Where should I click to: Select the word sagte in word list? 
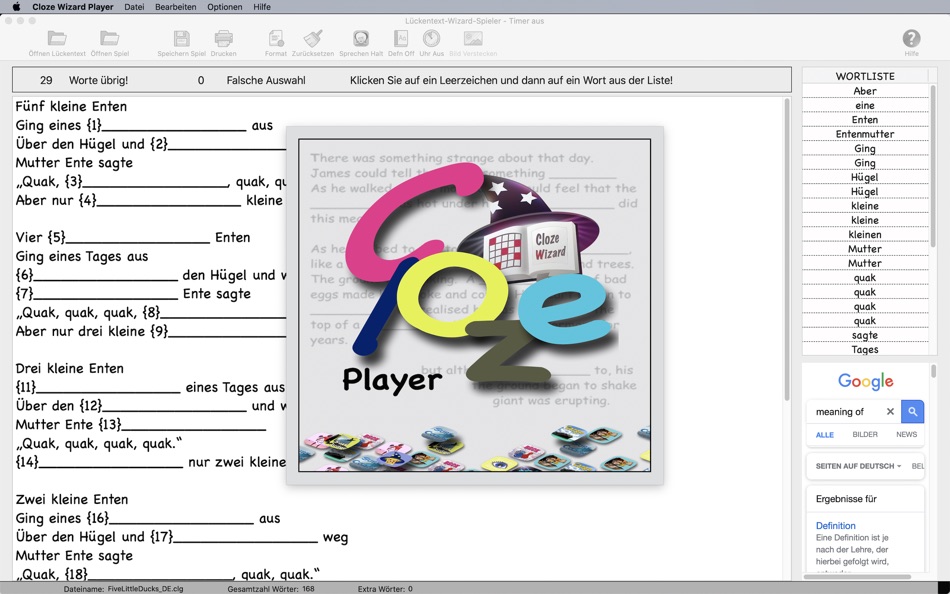(865, 335)
